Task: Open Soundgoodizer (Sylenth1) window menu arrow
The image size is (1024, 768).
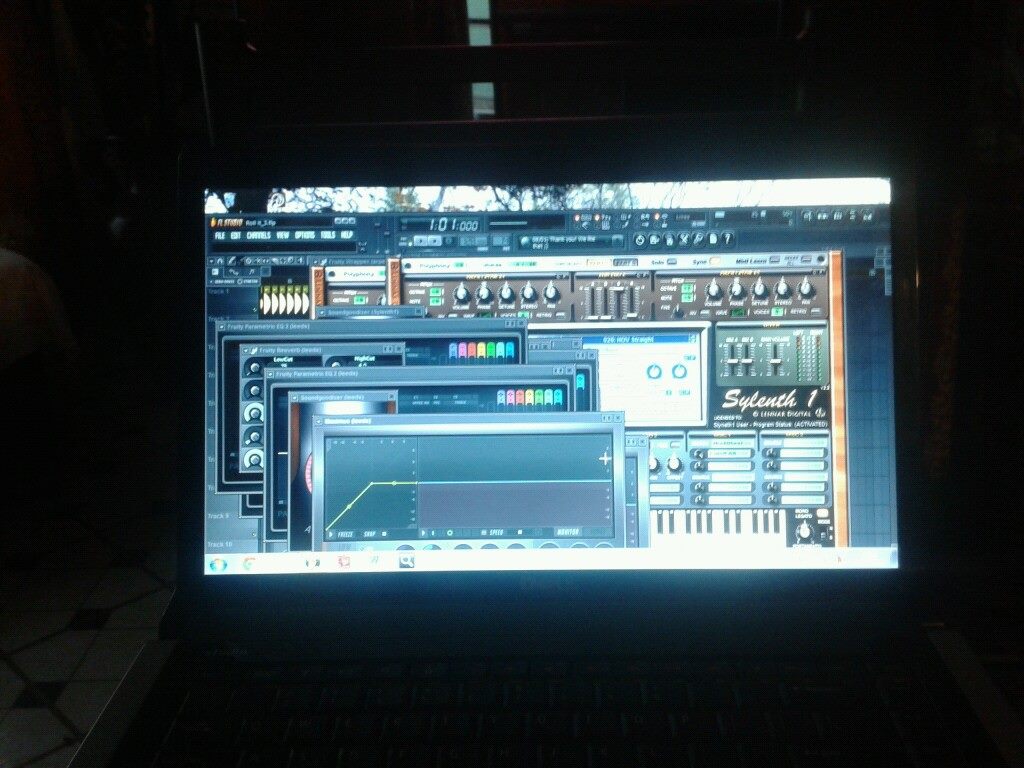Action: pos(322,313)
